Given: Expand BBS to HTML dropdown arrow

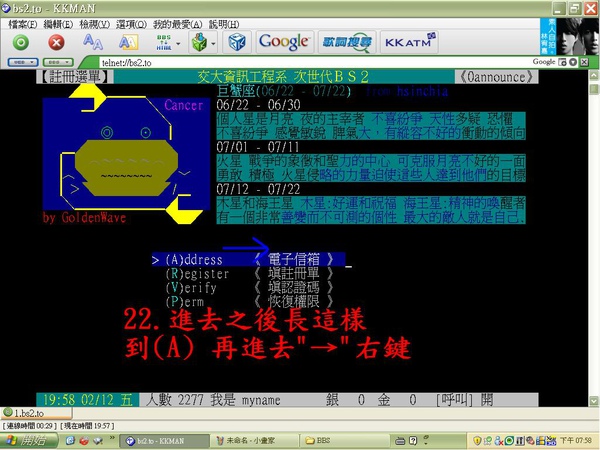Looking at the screenshot, I should click(x=178, y=44).
